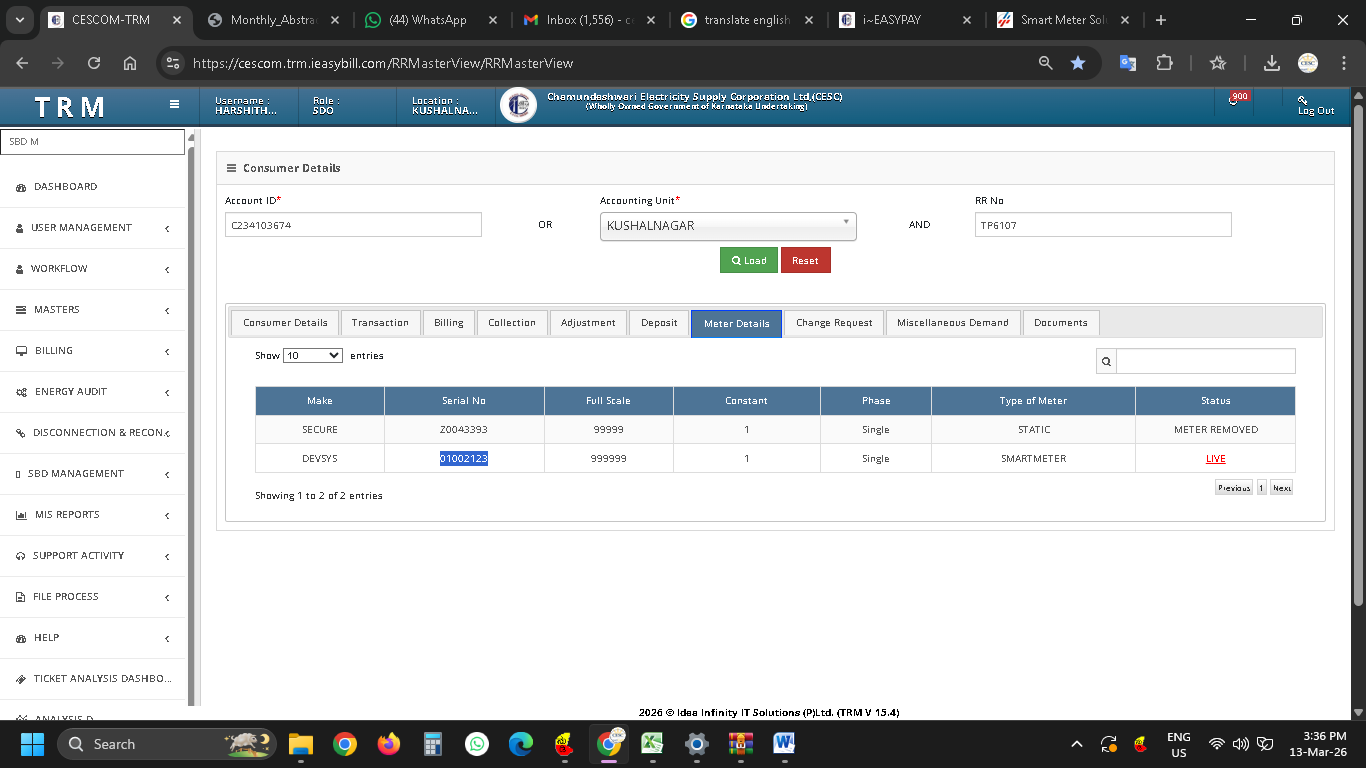The height and width of the screenshot is (768, 1366).
Task: Bookmark this page with the star icon
Action: (x=1077, y=63)
